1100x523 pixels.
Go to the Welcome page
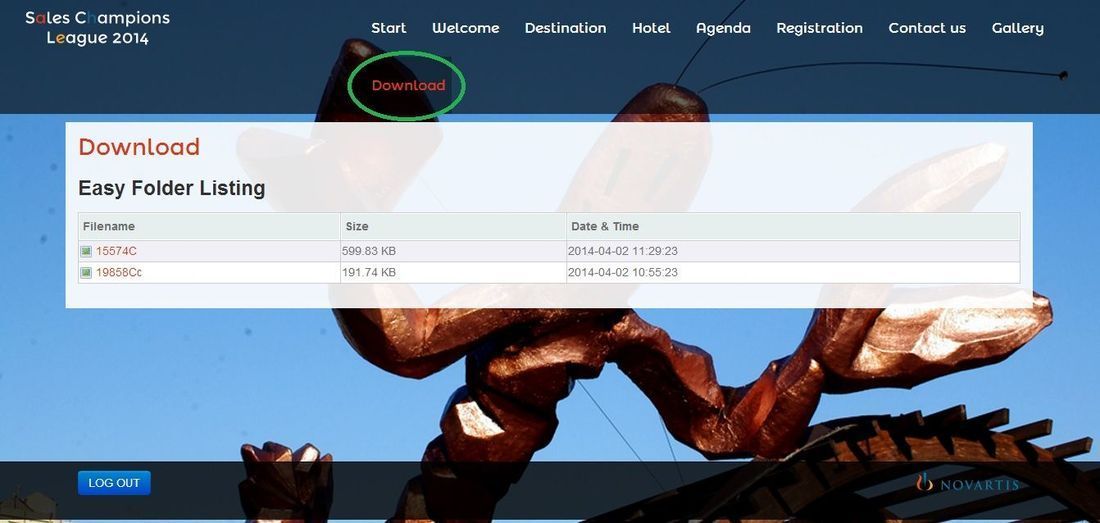pyautogui.click(x=466, y=28)
